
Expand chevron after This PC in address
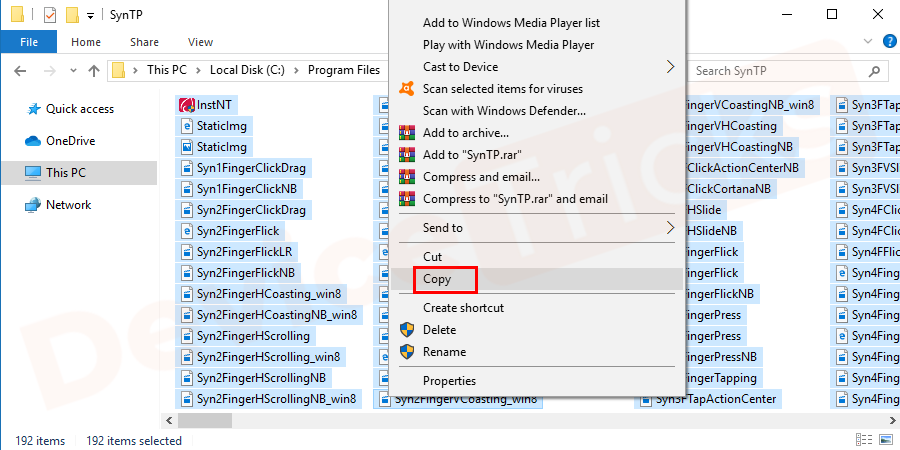coord(198,71)
